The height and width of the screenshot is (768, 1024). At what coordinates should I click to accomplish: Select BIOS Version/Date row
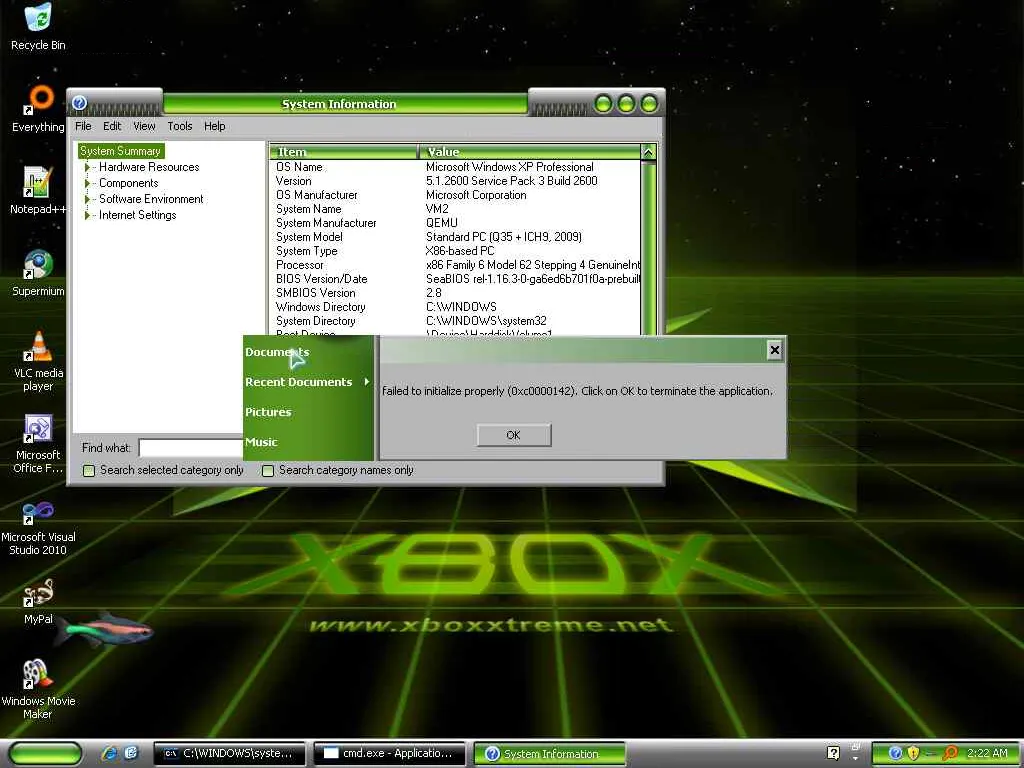point(455,280)
